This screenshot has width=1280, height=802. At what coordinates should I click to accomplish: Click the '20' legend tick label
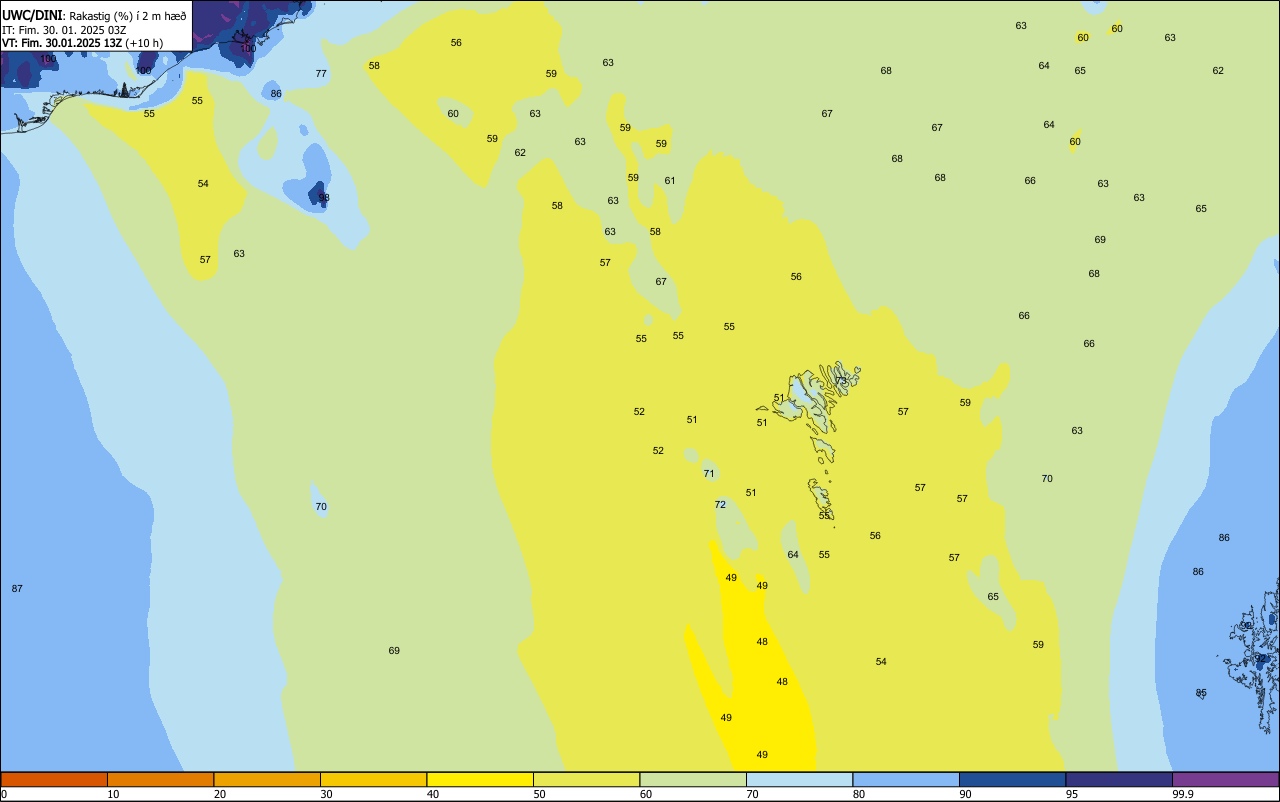pos(220,794)
